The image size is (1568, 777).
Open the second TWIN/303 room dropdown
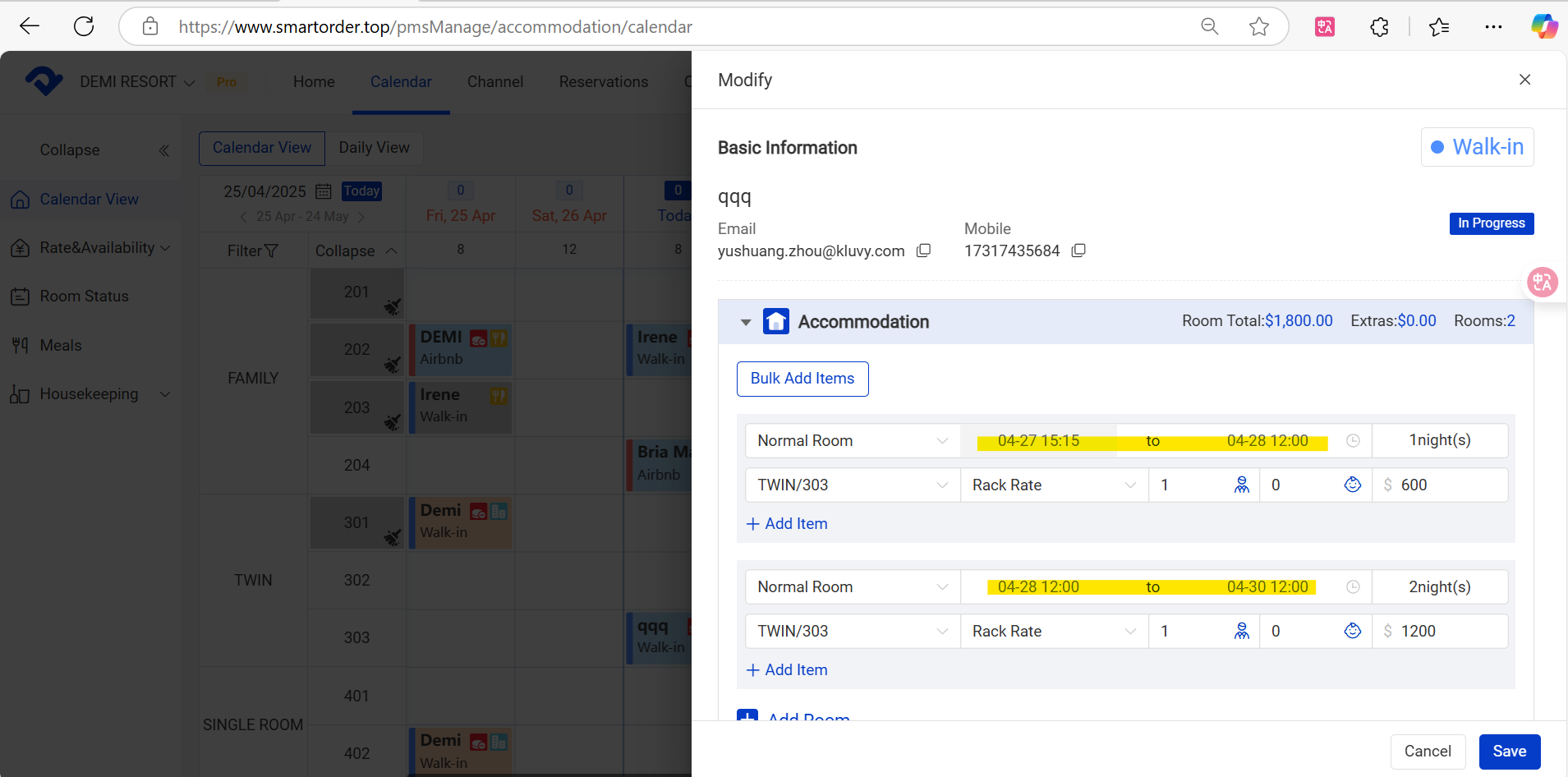click(x=852, y=632)
